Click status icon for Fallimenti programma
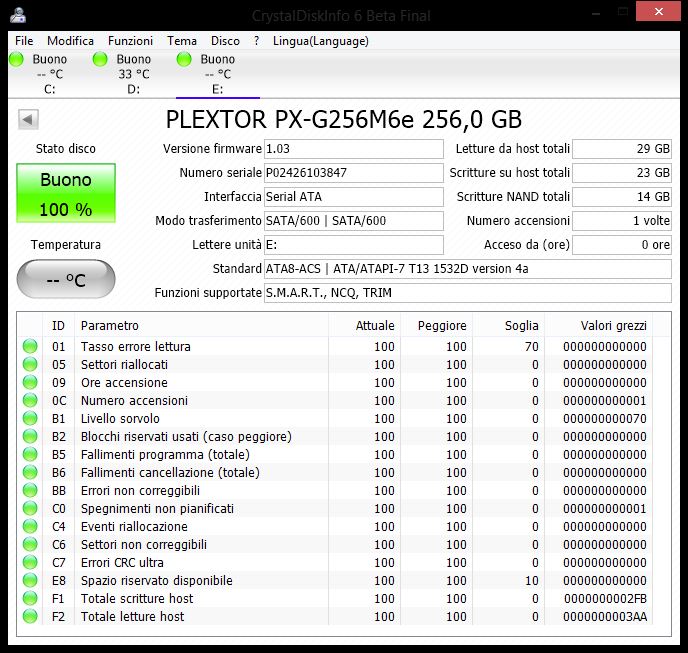This screenshot has height=653, width=688. [x=30, y=454]
